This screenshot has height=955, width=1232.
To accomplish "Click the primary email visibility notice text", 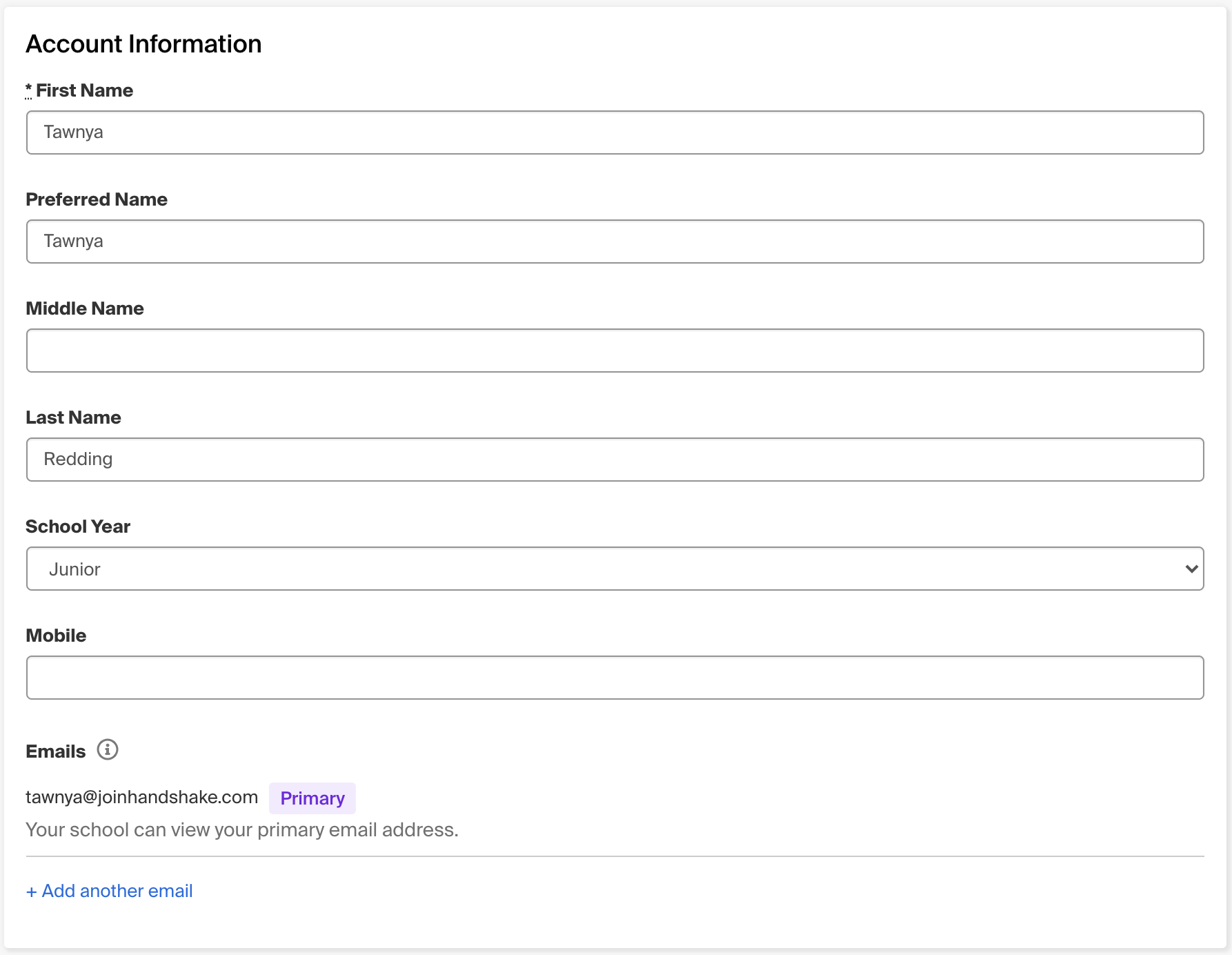I will [242, 829].
